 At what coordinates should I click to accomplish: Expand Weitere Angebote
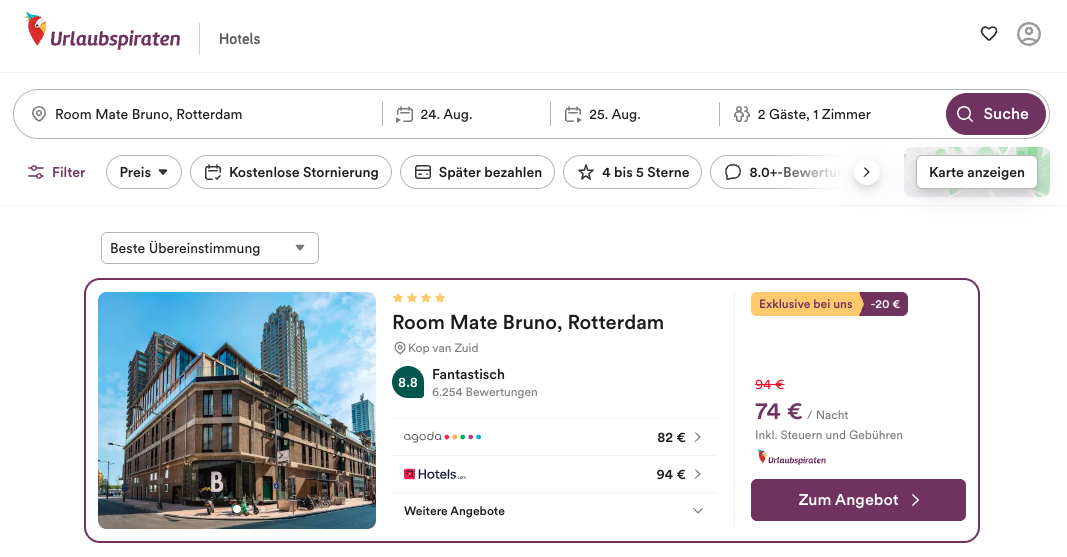pyautogui.click(x=555, y=511)
